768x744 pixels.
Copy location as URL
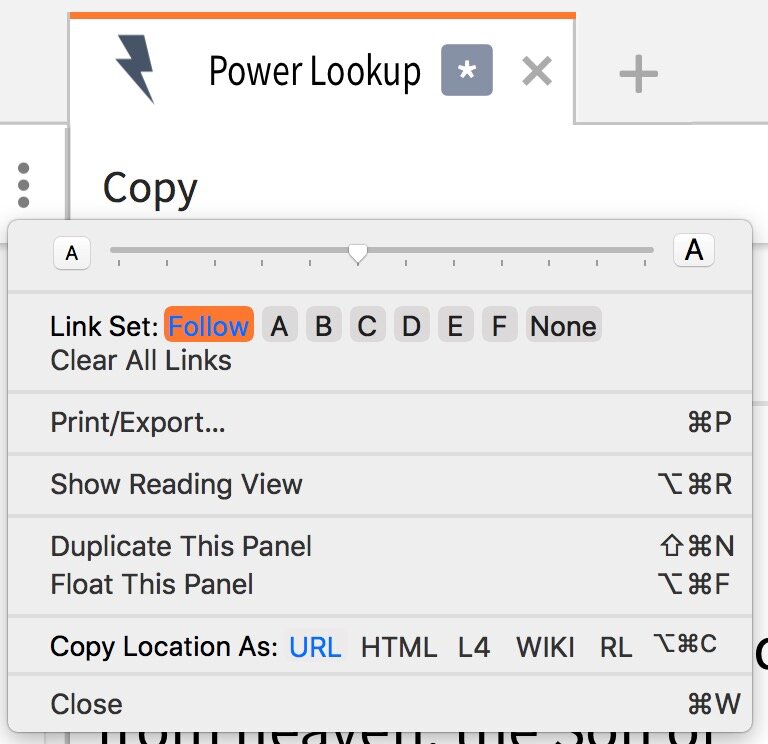coord(316,647)
